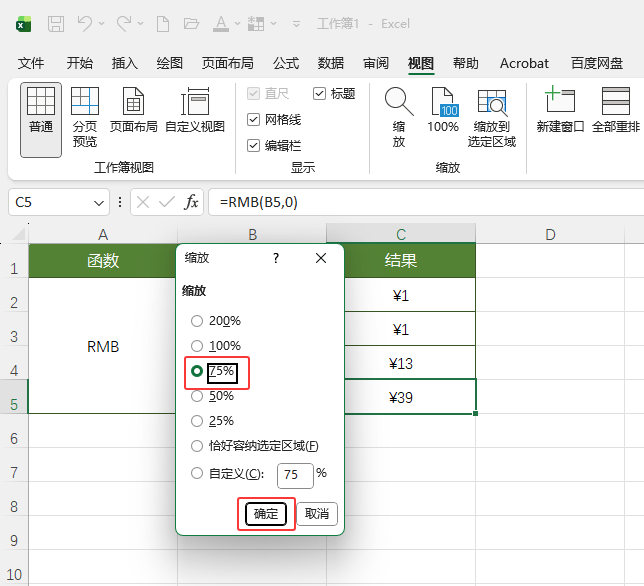
Task: Open the redo history dropdown arrow
Action: pyautogui.click(x=140, y=24)
